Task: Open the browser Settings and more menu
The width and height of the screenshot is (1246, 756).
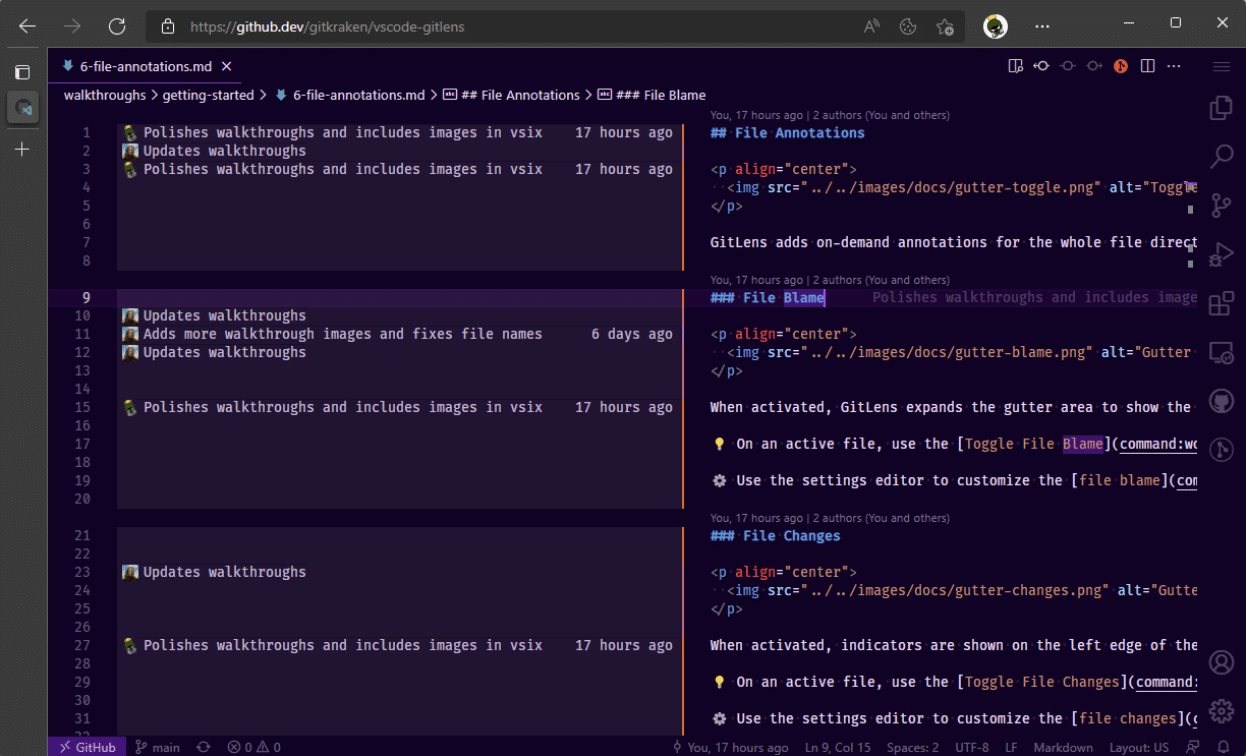Action: 1042,26
